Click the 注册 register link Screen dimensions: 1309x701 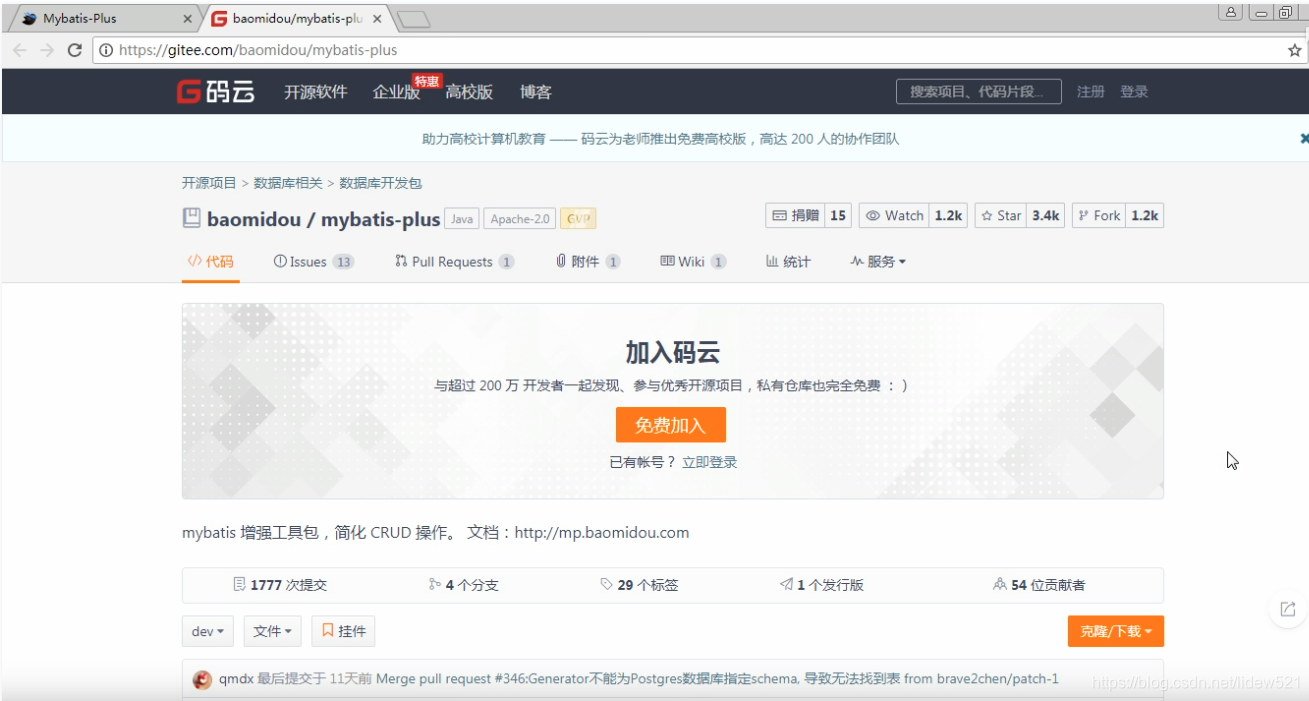click(x=1091, y=92)
